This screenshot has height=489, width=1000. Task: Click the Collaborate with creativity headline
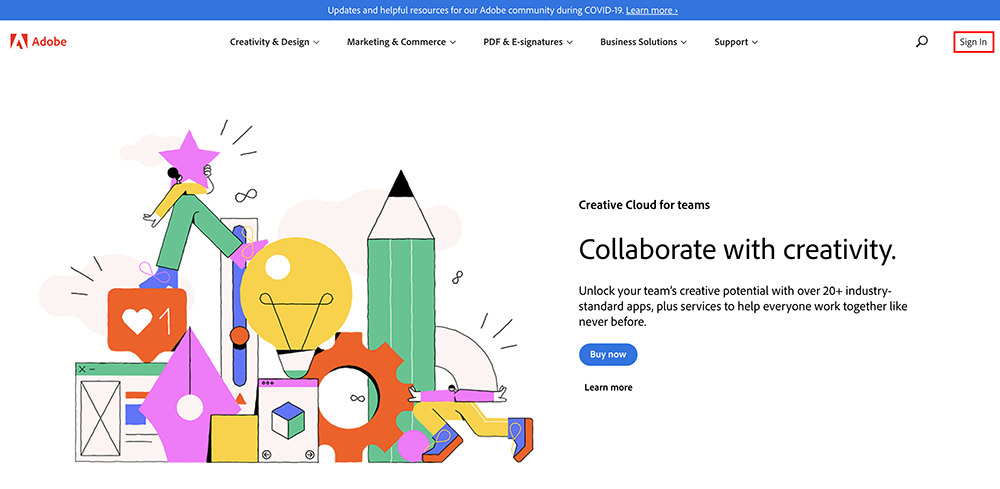(737, 248)
